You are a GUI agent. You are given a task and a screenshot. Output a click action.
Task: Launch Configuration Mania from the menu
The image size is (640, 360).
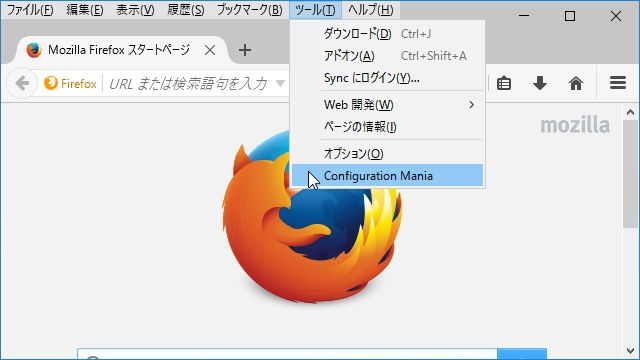[387, 176]
